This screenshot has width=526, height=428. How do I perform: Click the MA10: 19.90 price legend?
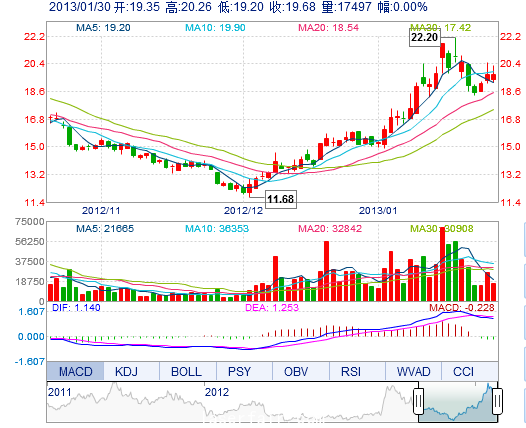pyautogui.click(x=215, y=28)
